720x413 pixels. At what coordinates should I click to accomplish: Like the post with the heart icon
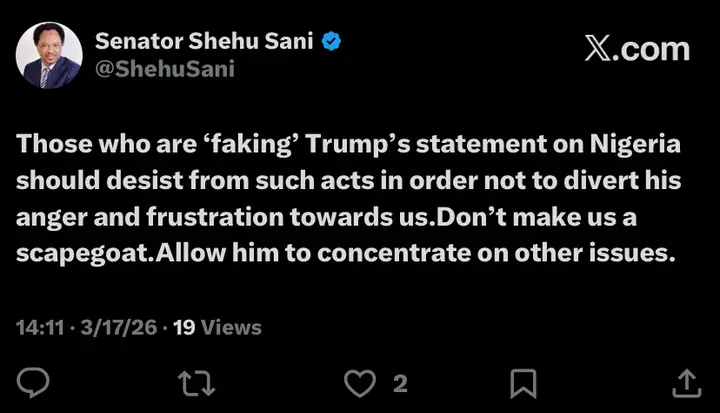coord(359,382)
